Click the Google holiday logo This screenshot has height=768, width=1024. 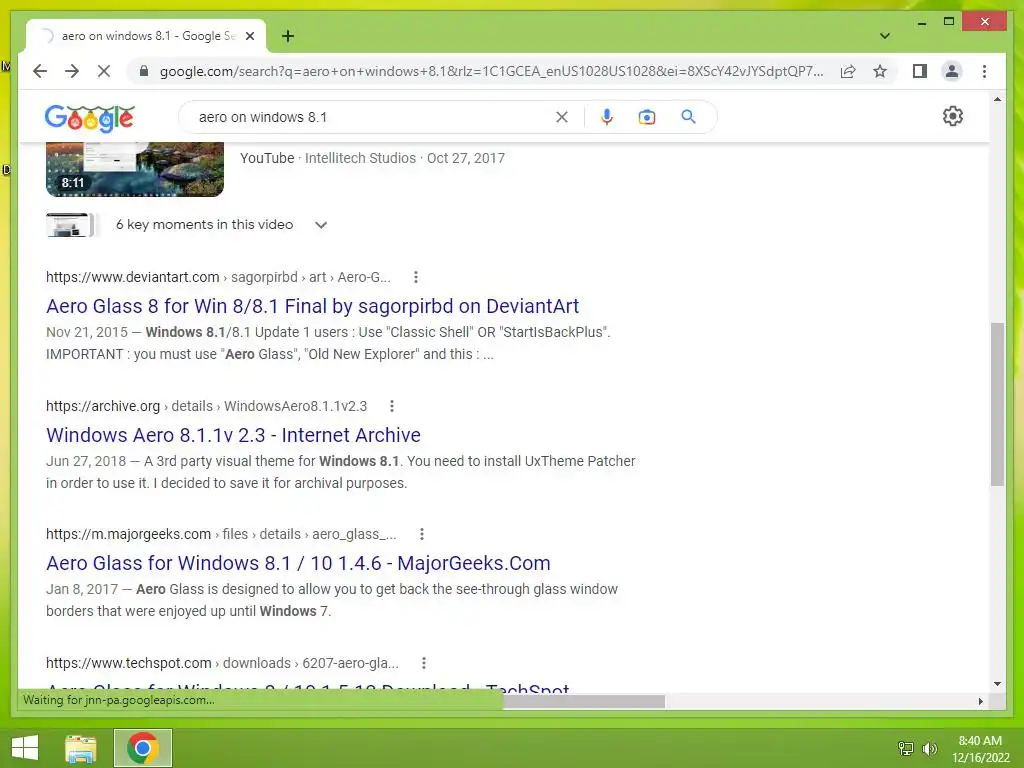[89, 118]
